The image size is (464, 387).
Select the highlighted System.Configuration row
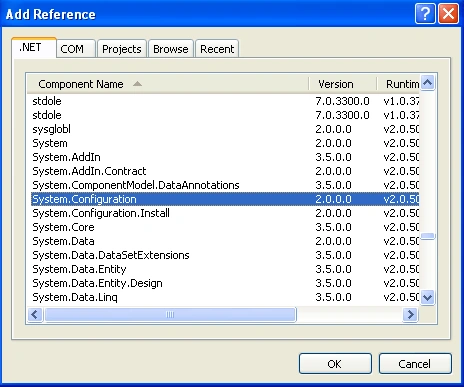(225, 199)
